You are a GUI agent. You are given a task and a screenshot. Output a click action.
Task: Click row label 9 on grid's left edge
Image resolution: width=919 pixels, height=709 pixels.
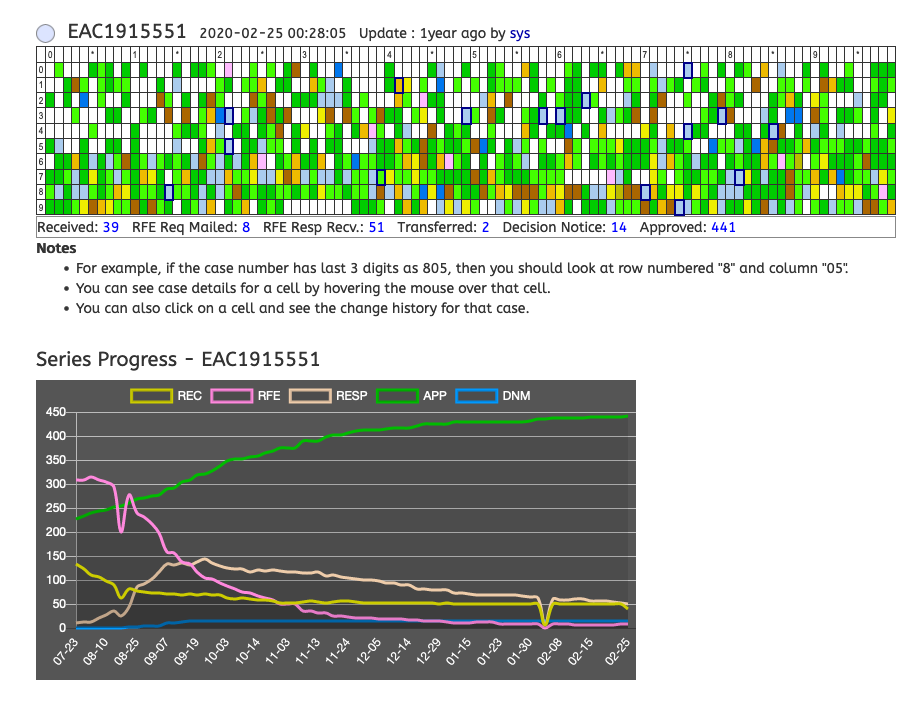(x=41, y=208)
